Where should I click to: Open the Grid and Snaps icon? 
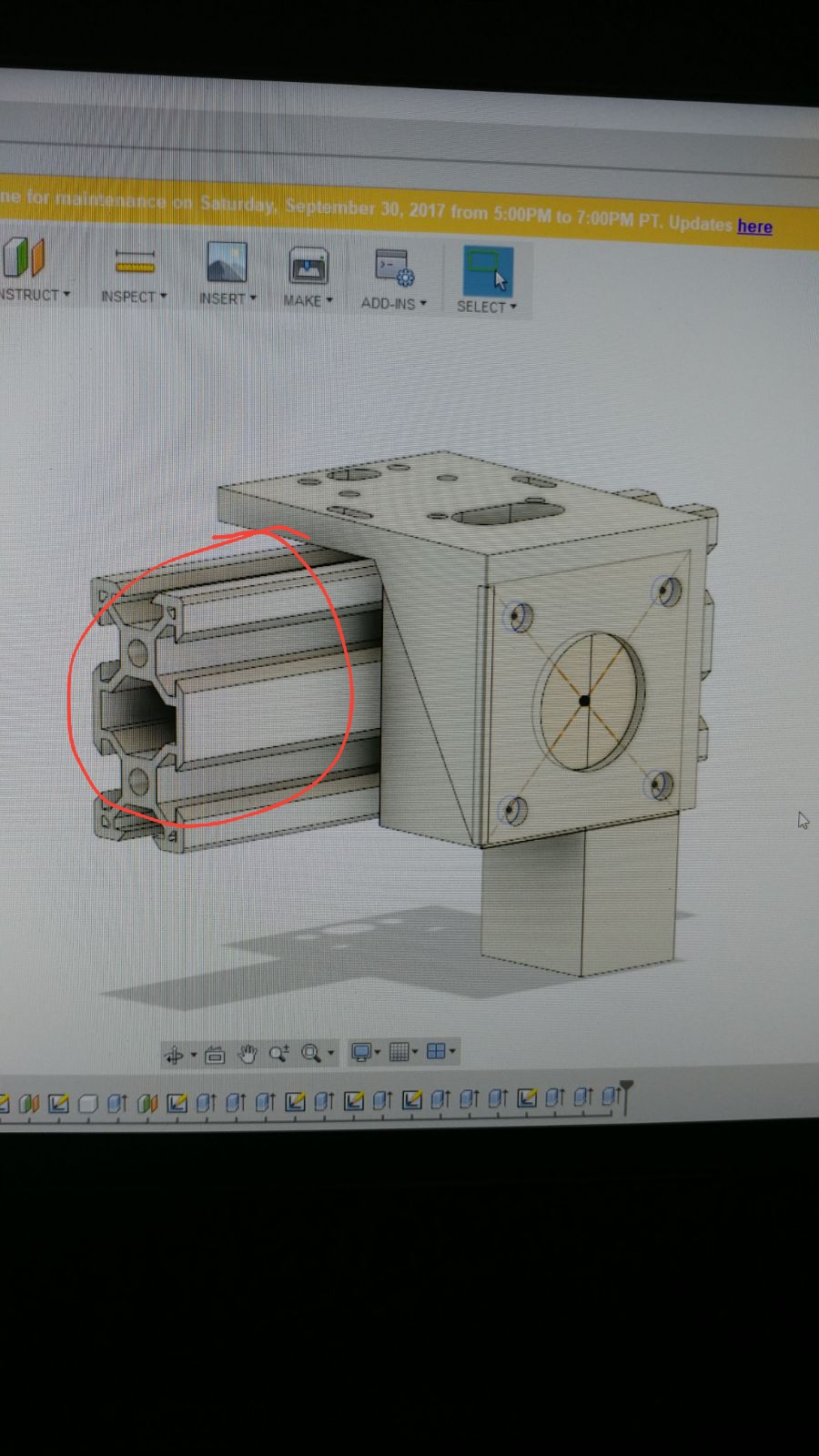(399, 1052)
